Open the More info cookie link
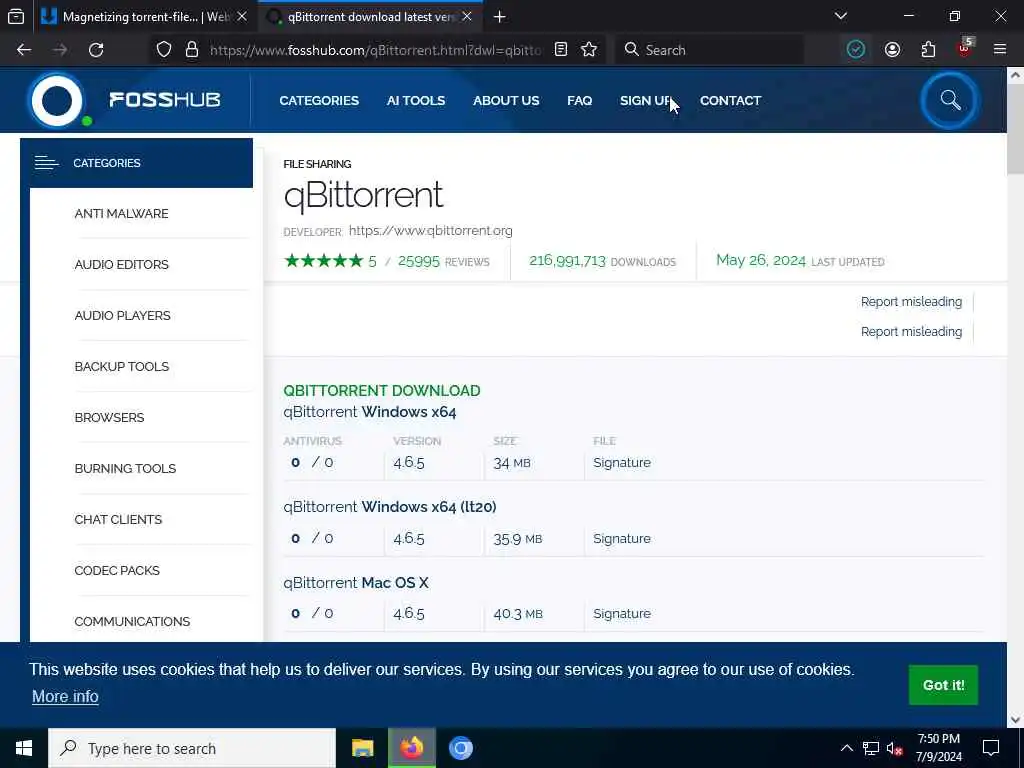Viewport: 1024px width, 768px height. point(65,697)
